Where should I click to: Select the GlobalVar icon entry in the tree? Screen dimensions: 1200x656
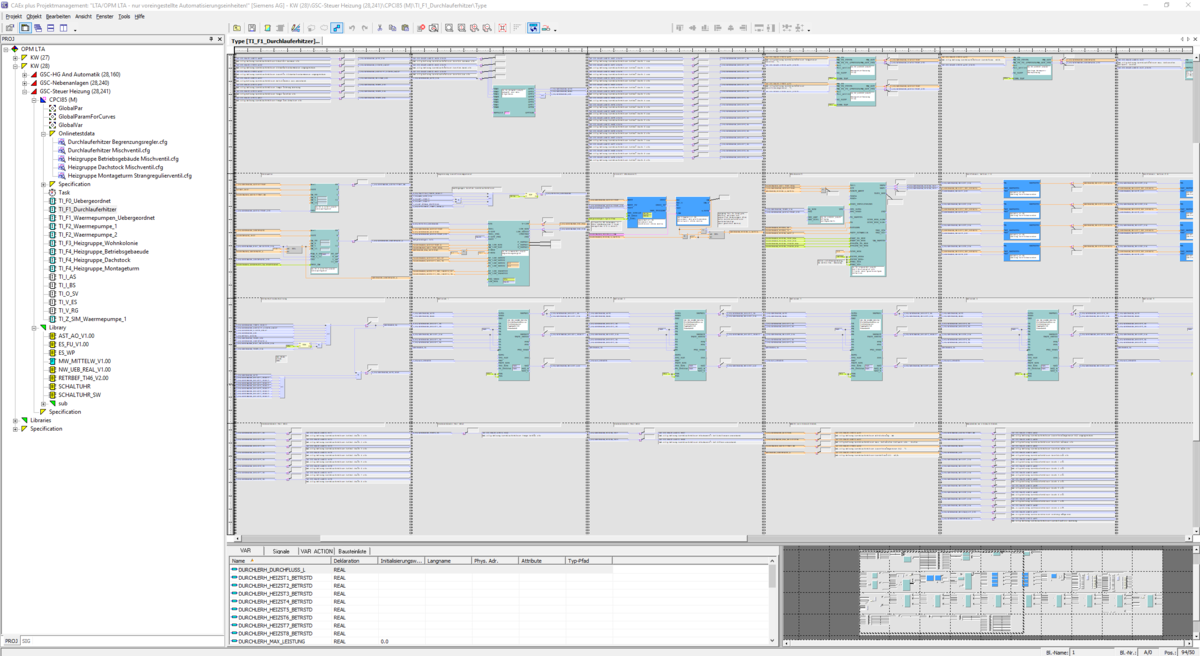tap(52, 125)
